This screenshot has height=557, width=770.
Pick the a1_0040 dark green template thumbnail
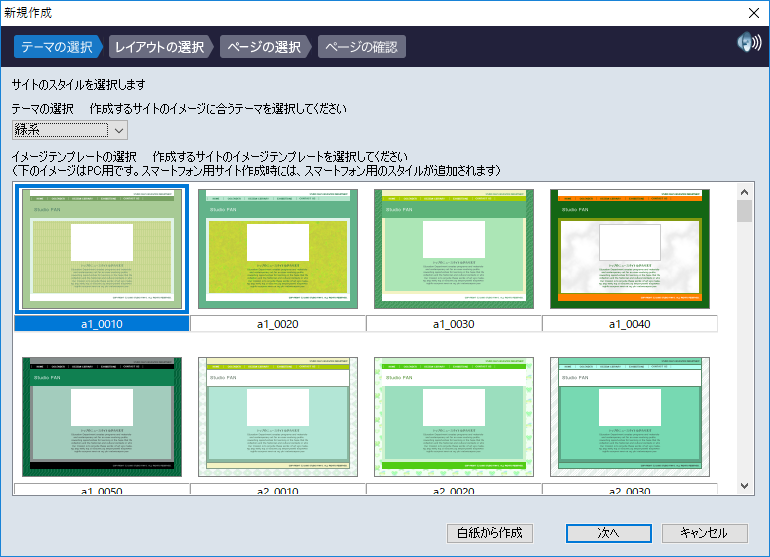tap(629, 248)
